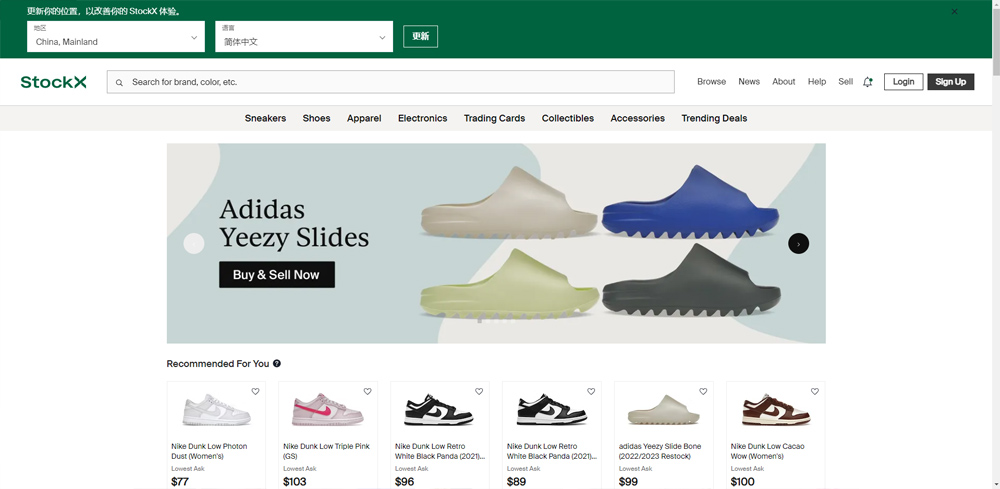This screenshot has width=1000, height=489.
Task: Go to previous carousel banner slide
Action: coord(194,243)
